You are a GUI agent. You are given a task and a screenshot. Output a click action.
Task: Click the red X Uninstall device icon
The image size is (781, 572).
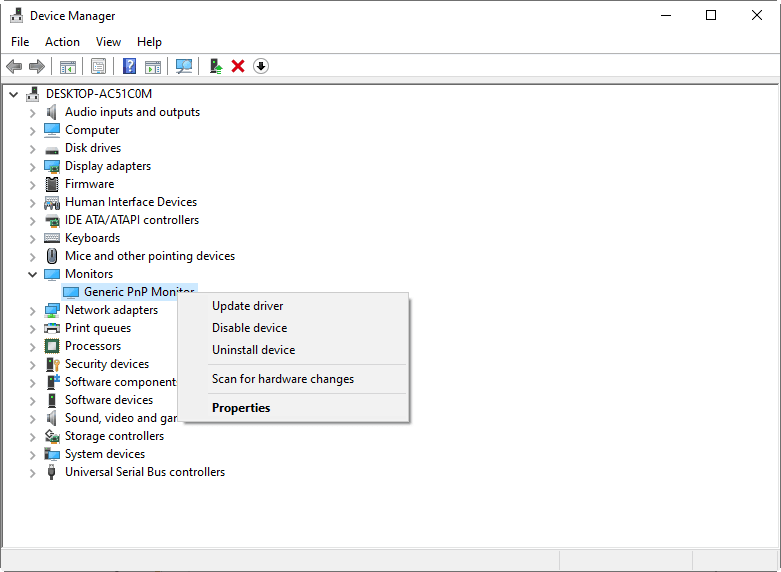point(238,66)
